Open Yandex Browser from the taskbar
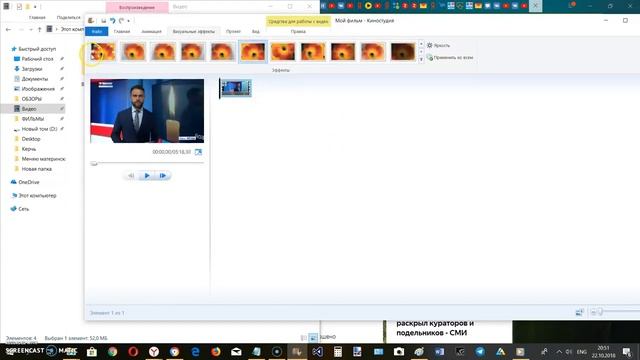Screen dimensions: 640x360 point(154,351)
